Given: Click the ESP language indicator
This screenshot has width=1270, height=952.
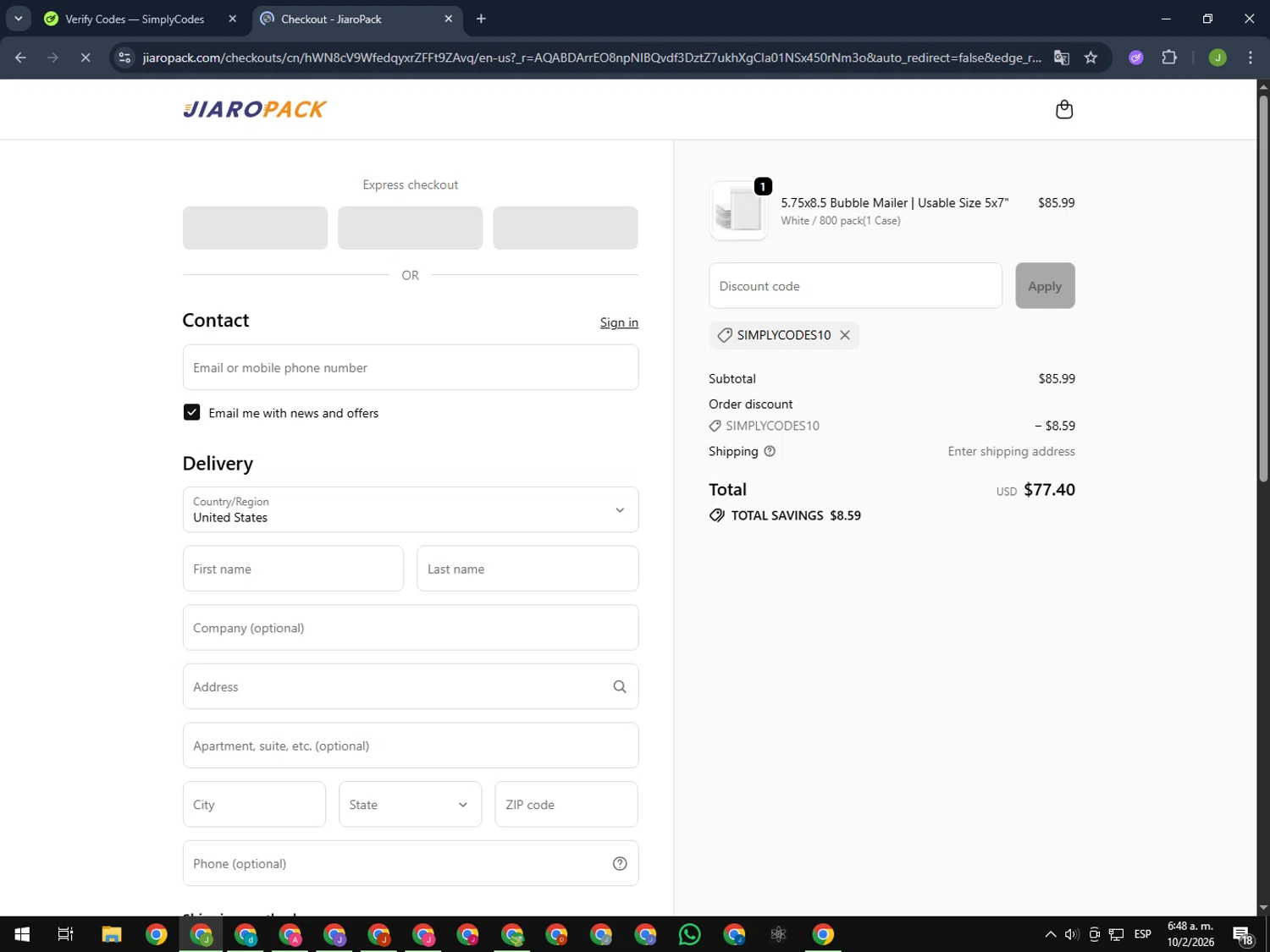Looking at the screenshot, I should (x=1142, y=934).
